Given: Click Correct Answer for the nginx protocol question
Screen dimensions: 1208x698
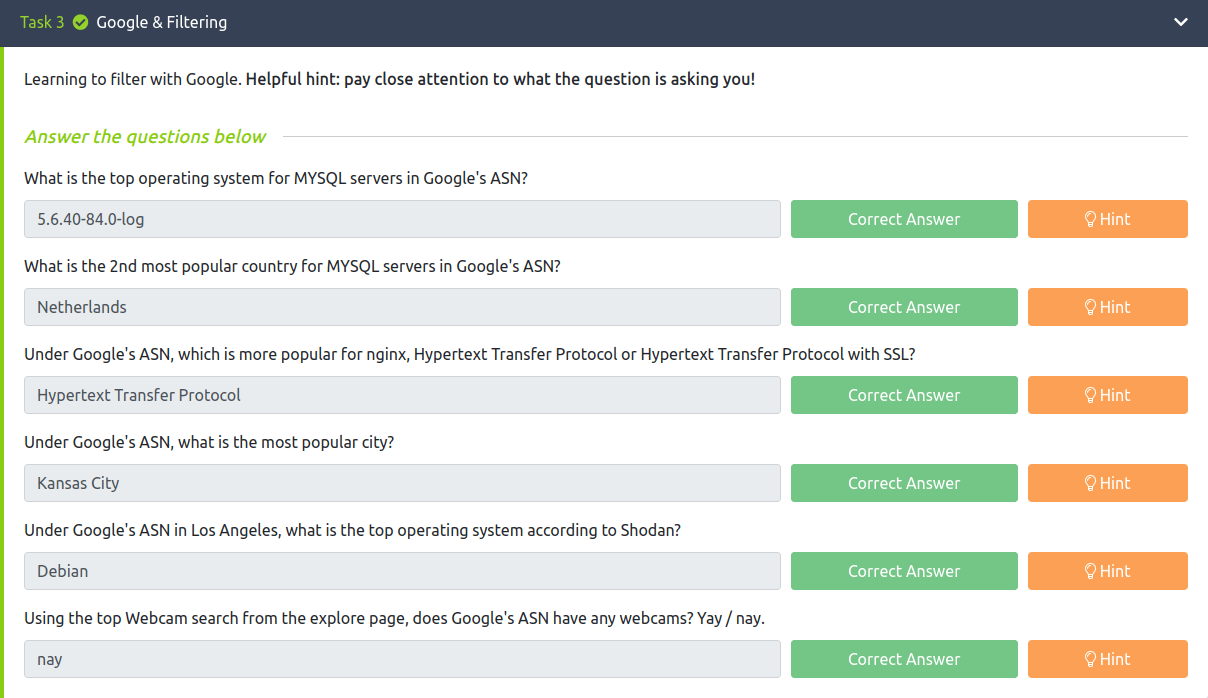Looking at the screenshot, I should (904, 395).
